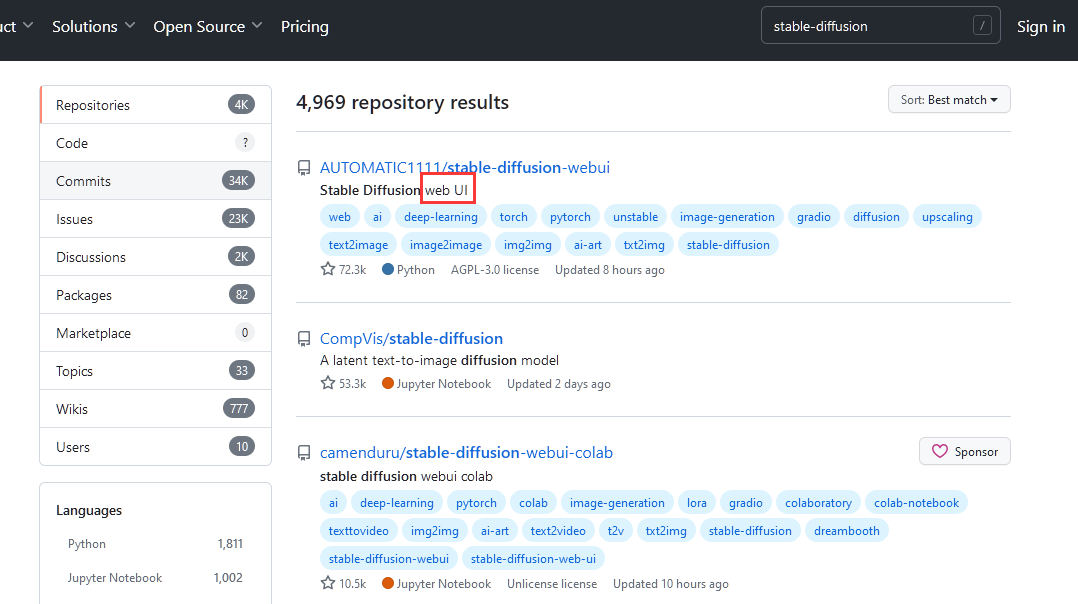Open the colab-notebook topic tag
This screenshot has width=1078, height=604.
click(x=916, y=502)
